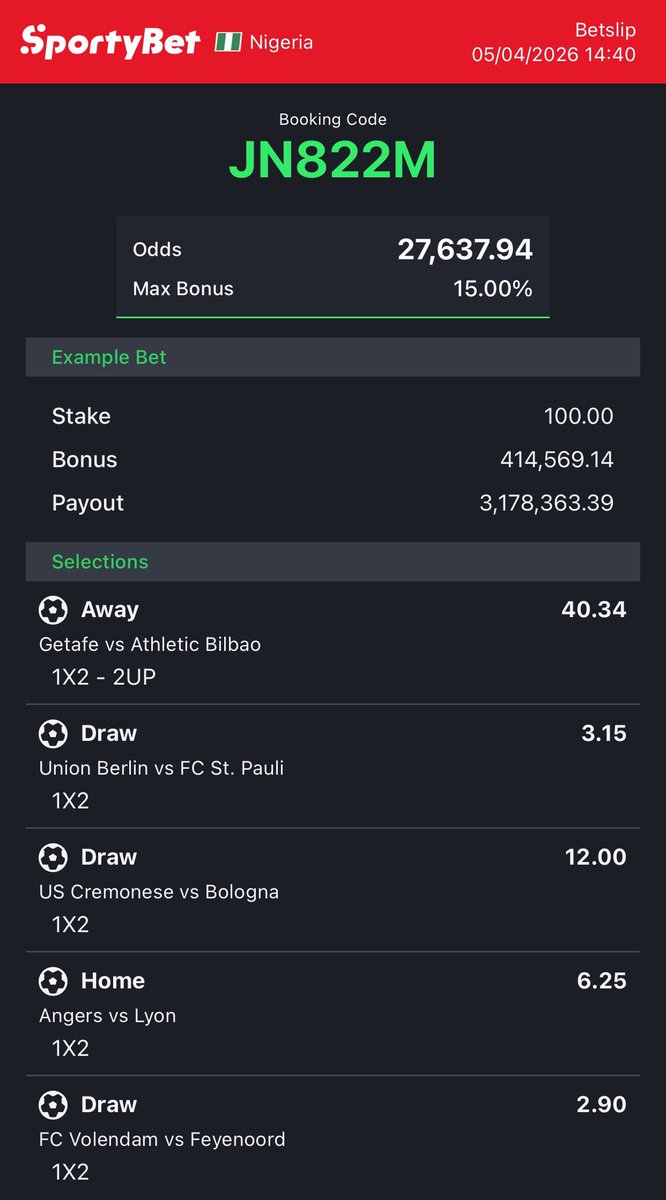Select the Getafe vs Athletic Bilbao match
The width and height of the screenshot is (666, 1200).
[150, 645]
